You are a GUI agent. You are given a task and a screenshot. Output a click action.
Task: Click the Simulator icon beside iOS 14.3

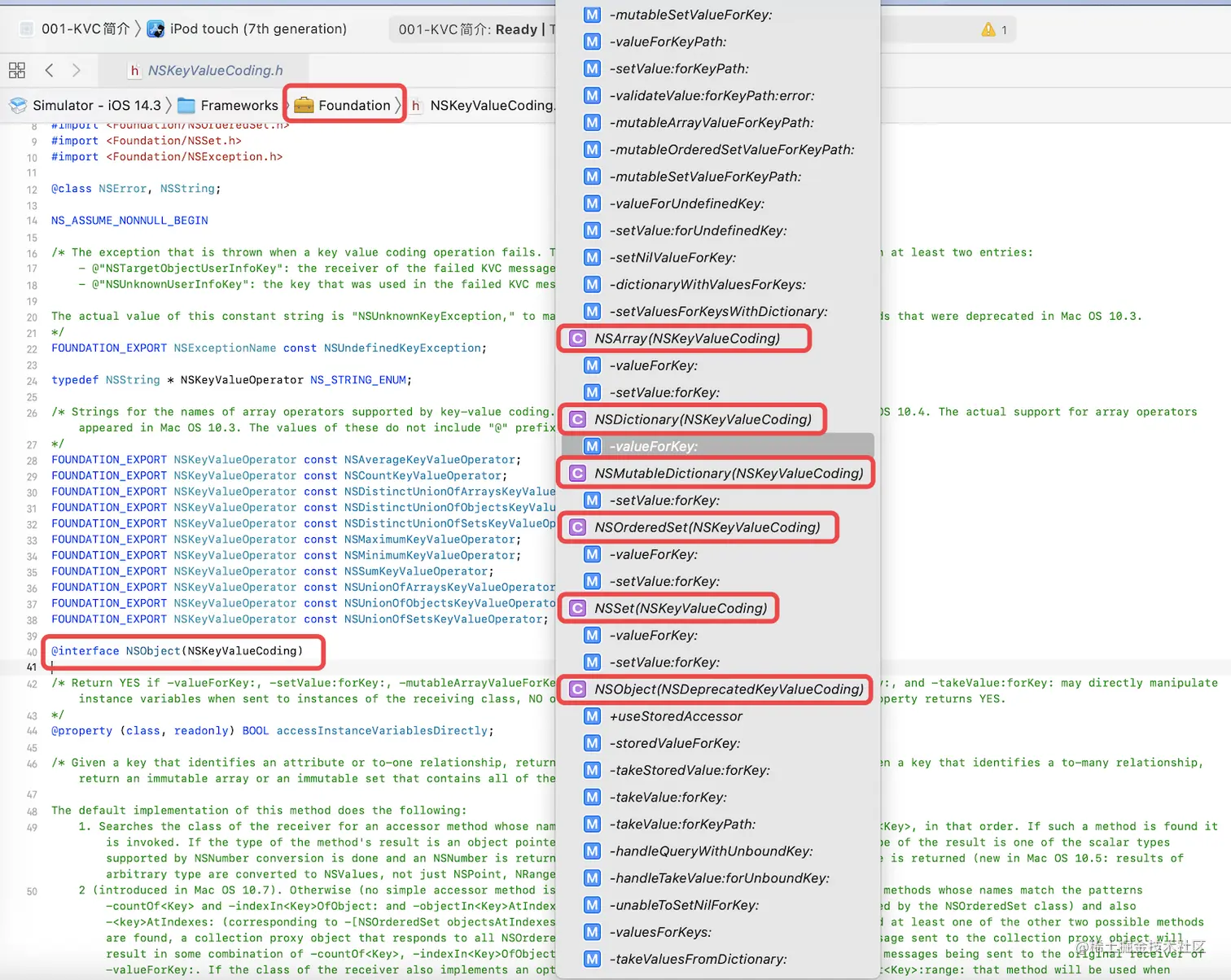(x=17, y=104)
